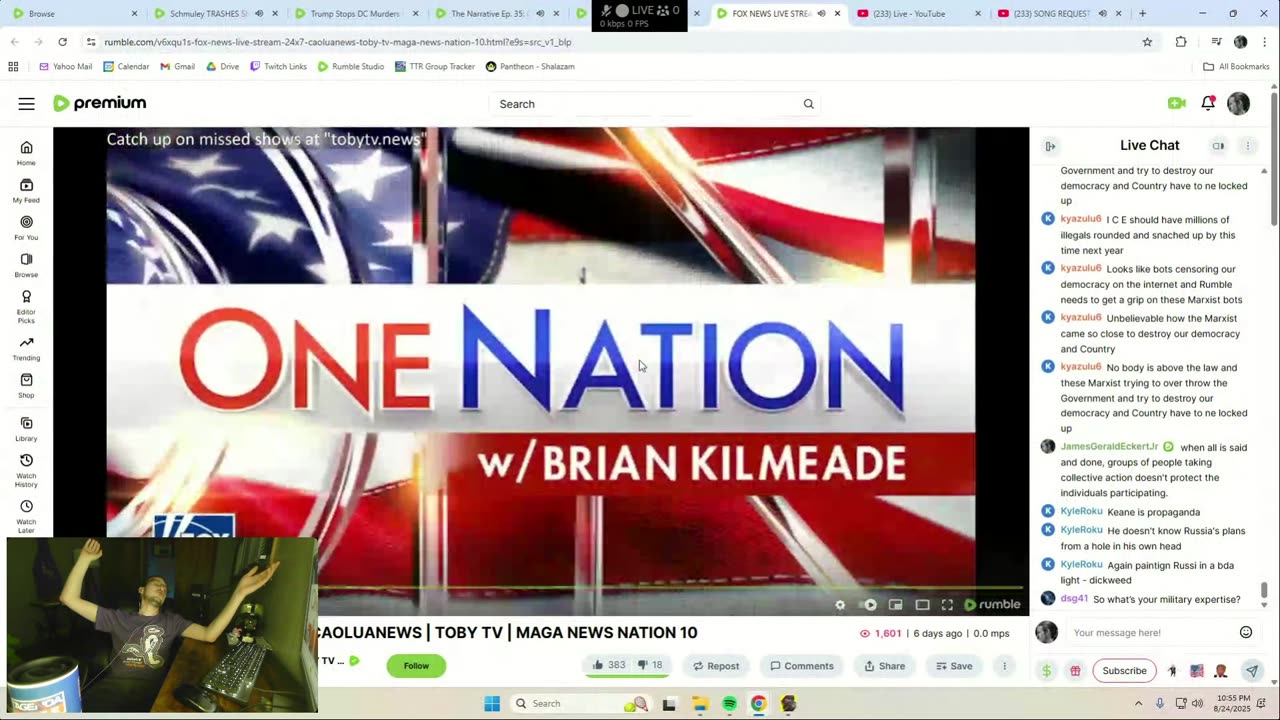Image resolution: width=1280 pixels, height=720 pixels.
Task: Click the search magnifier icon
Action: (808, 104)
